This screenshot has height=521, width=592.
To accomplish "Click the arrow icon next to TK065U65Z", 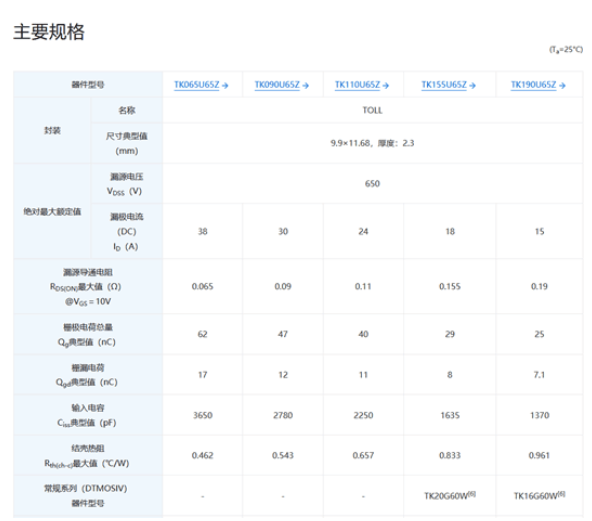I will (x=225, y=86).
